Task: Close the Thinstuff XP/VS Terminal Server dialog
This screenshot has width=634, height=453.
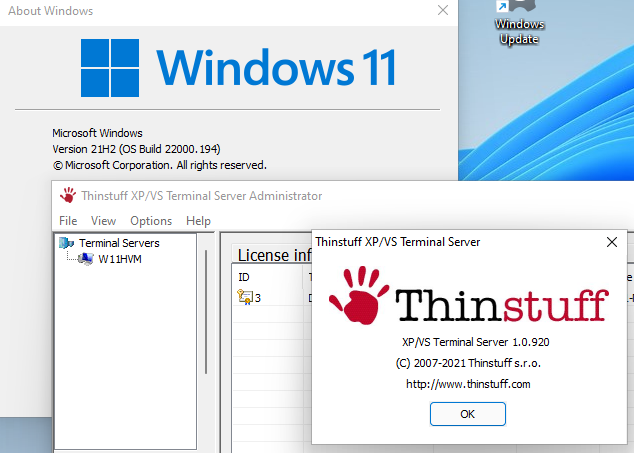Action: coord(612,242)
